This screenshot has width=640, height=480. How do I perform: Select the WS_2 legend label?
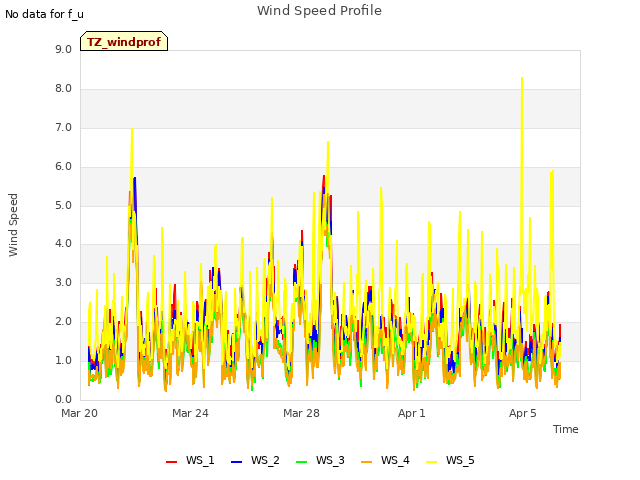pos(265,460)
